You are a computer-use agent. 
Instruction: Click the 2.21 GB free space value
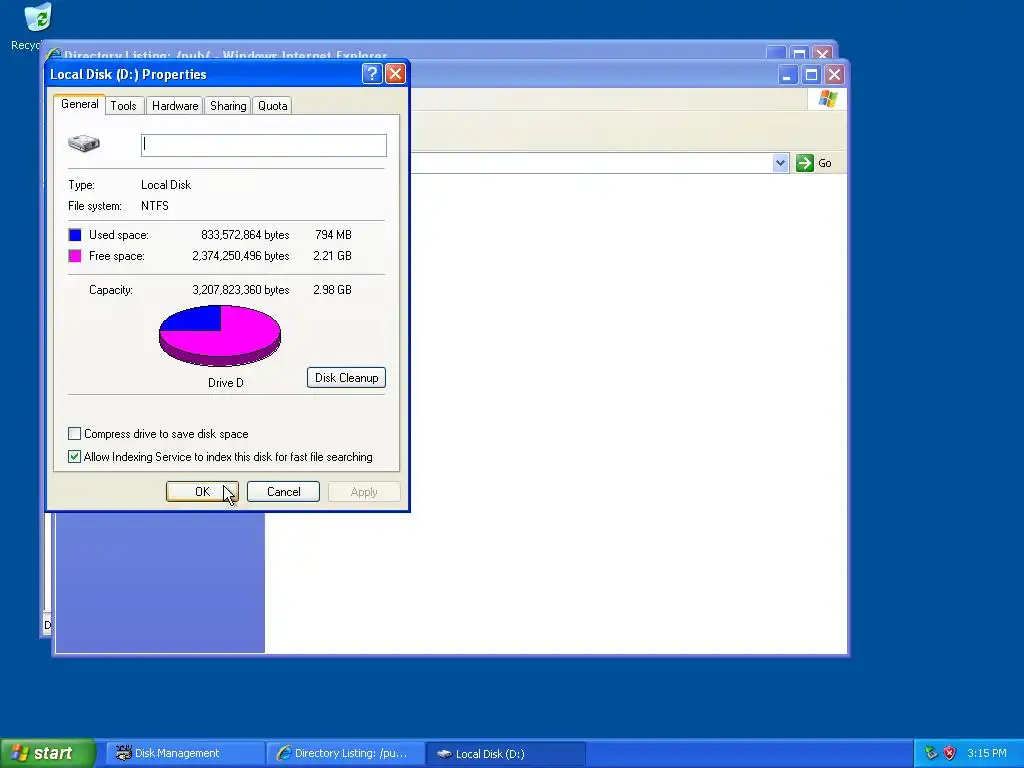click(332, 256)
